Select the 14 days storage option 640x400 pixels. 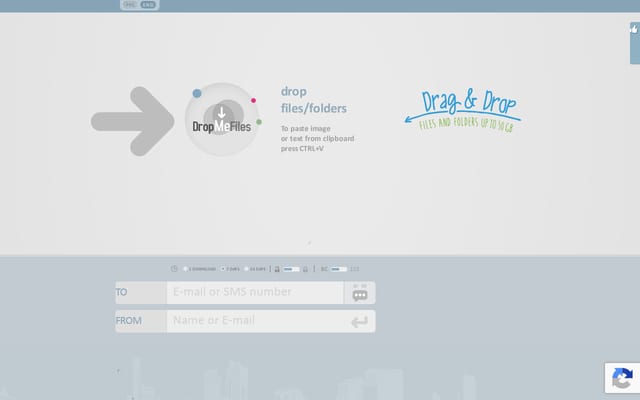coord(255,269)
